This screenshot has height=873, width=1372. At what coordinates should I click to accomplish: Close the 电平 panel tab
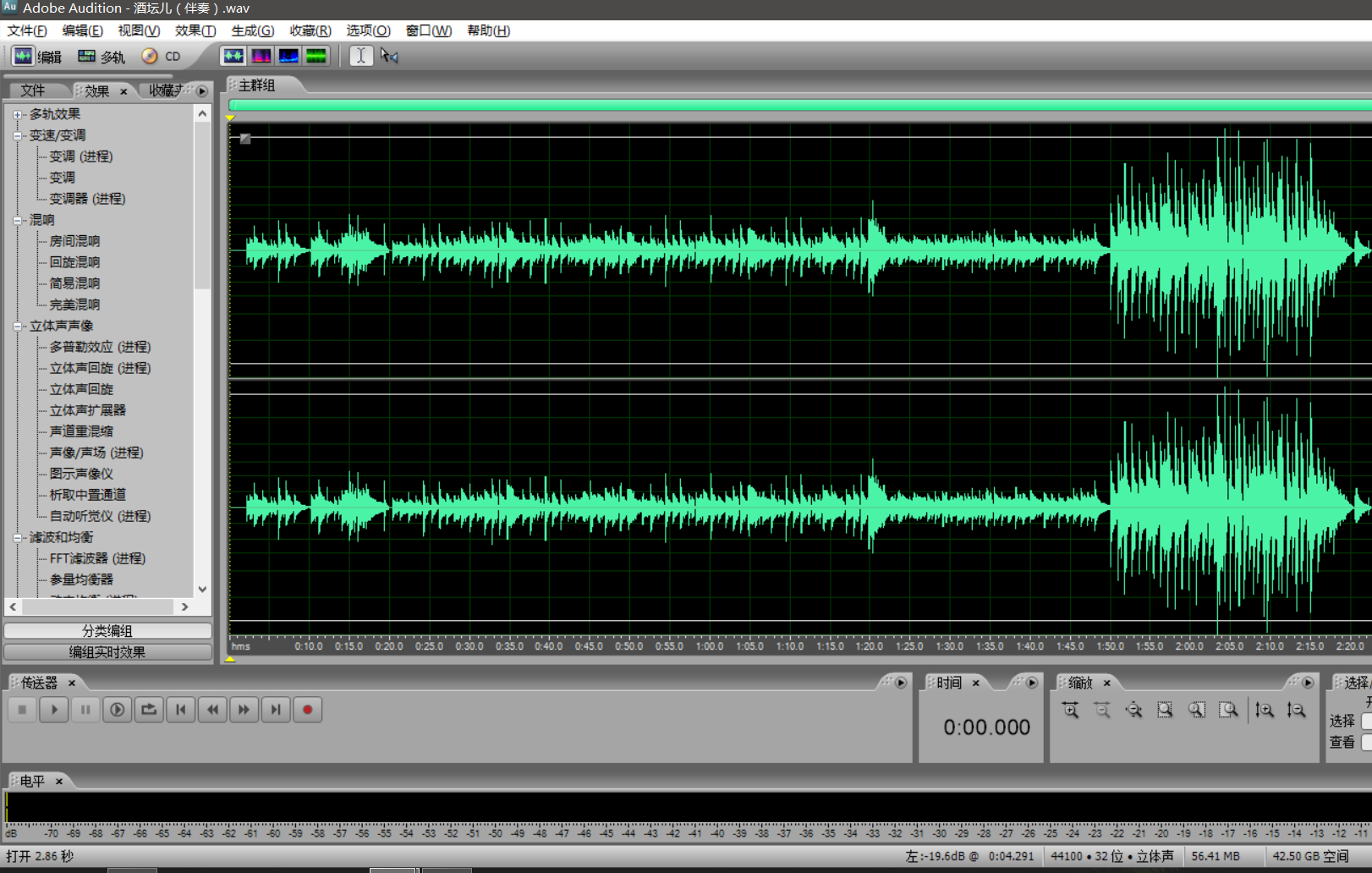point(59,781)
